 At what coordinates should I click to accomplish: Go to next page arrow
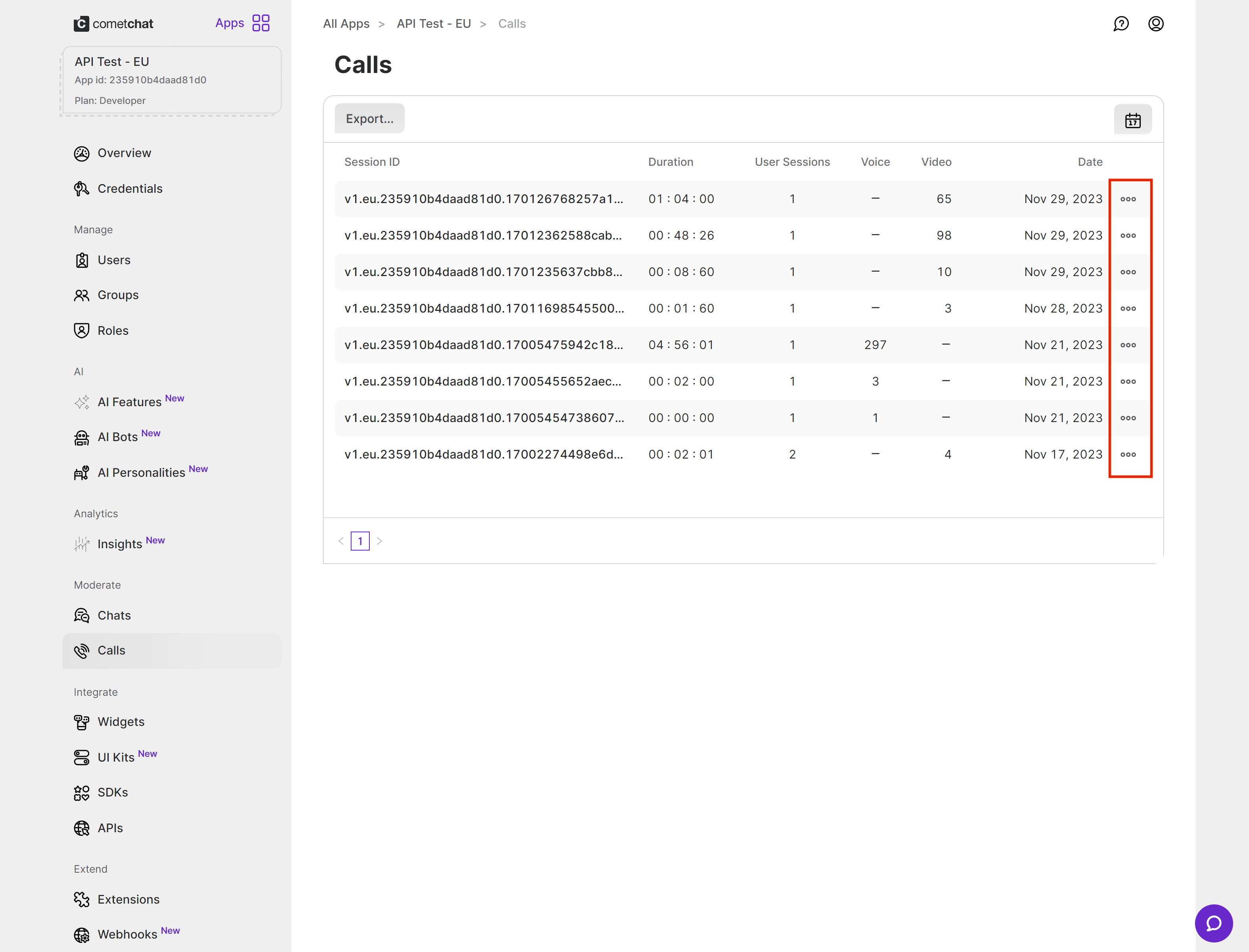[380, 541]
